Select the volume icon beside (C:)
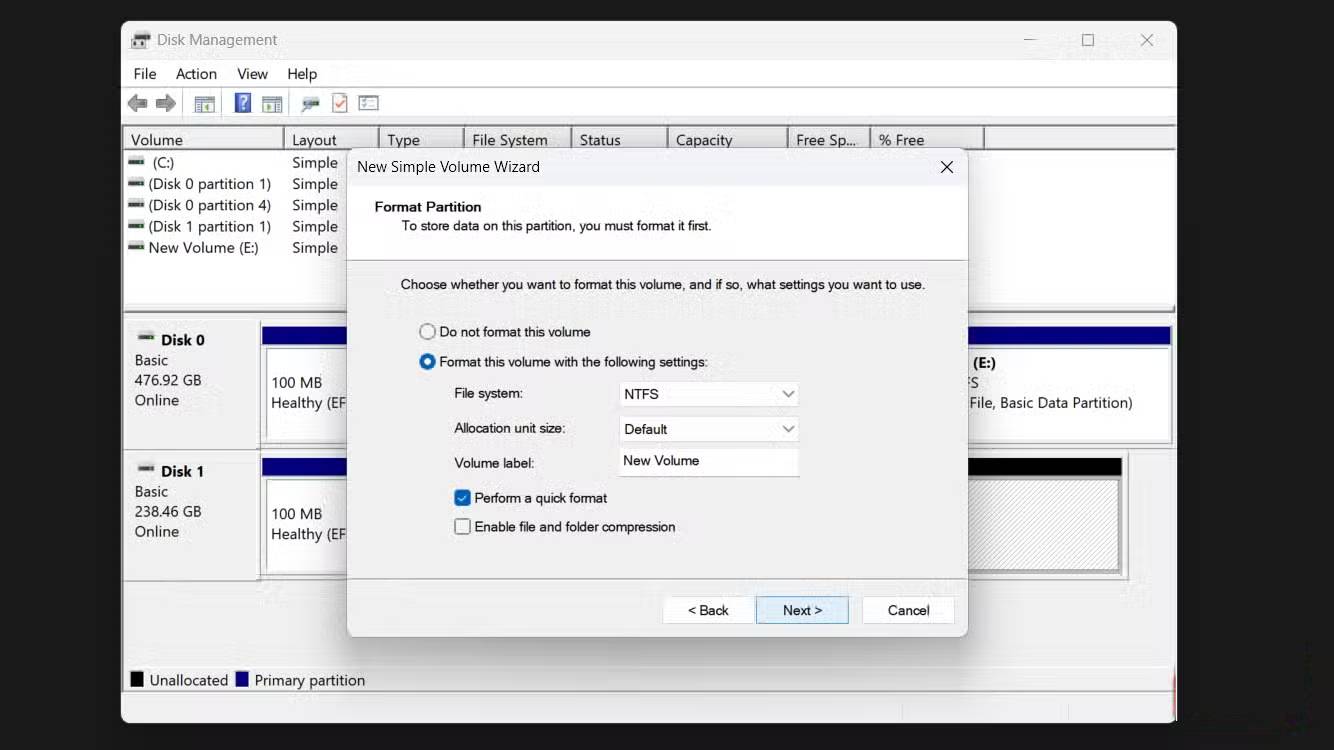The image size is (1334, 750). click(x=136, y=162)
